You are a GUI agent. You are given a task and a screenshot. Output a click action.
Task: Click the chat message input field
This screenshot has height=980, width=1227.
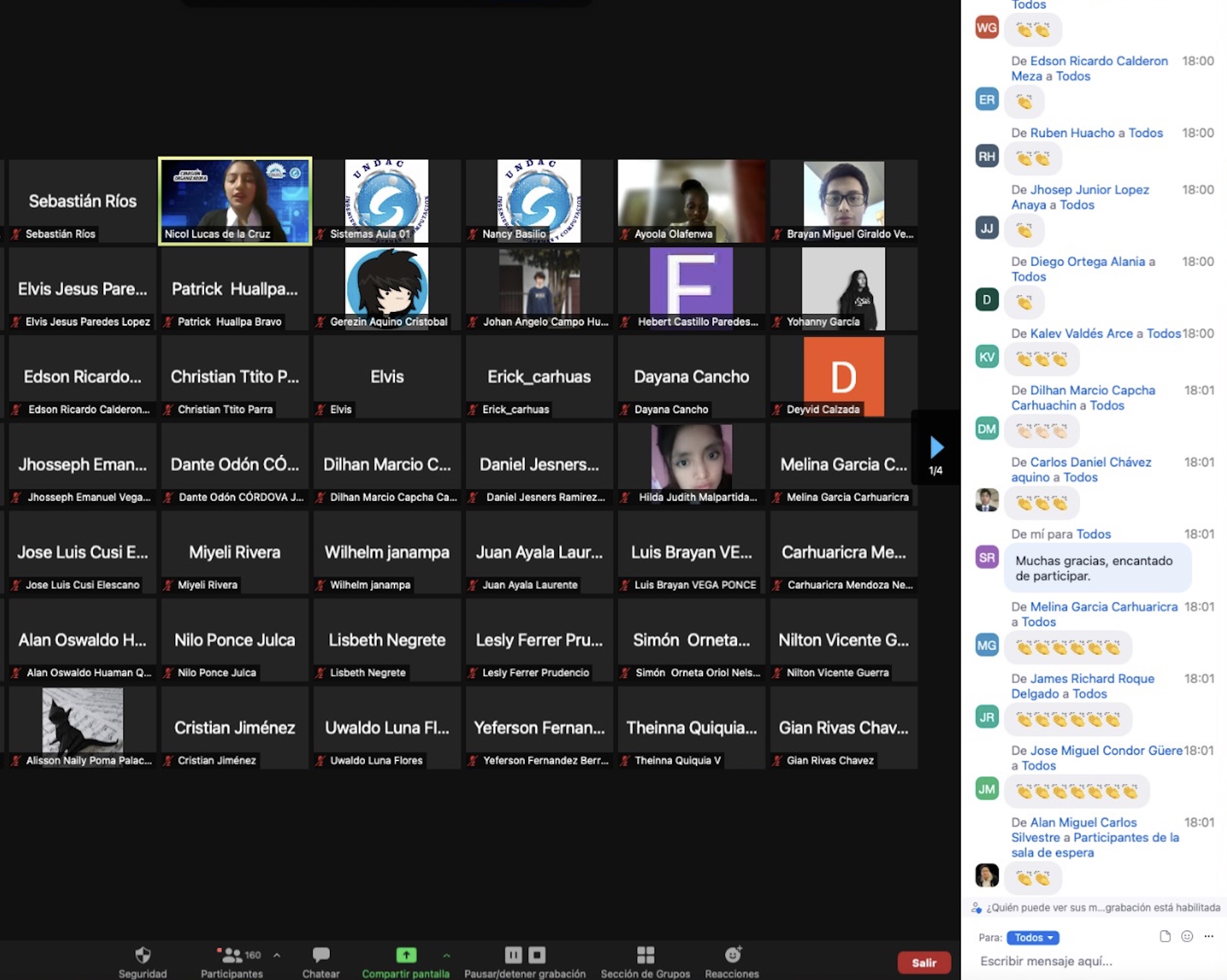click(x=1081, y=961)
